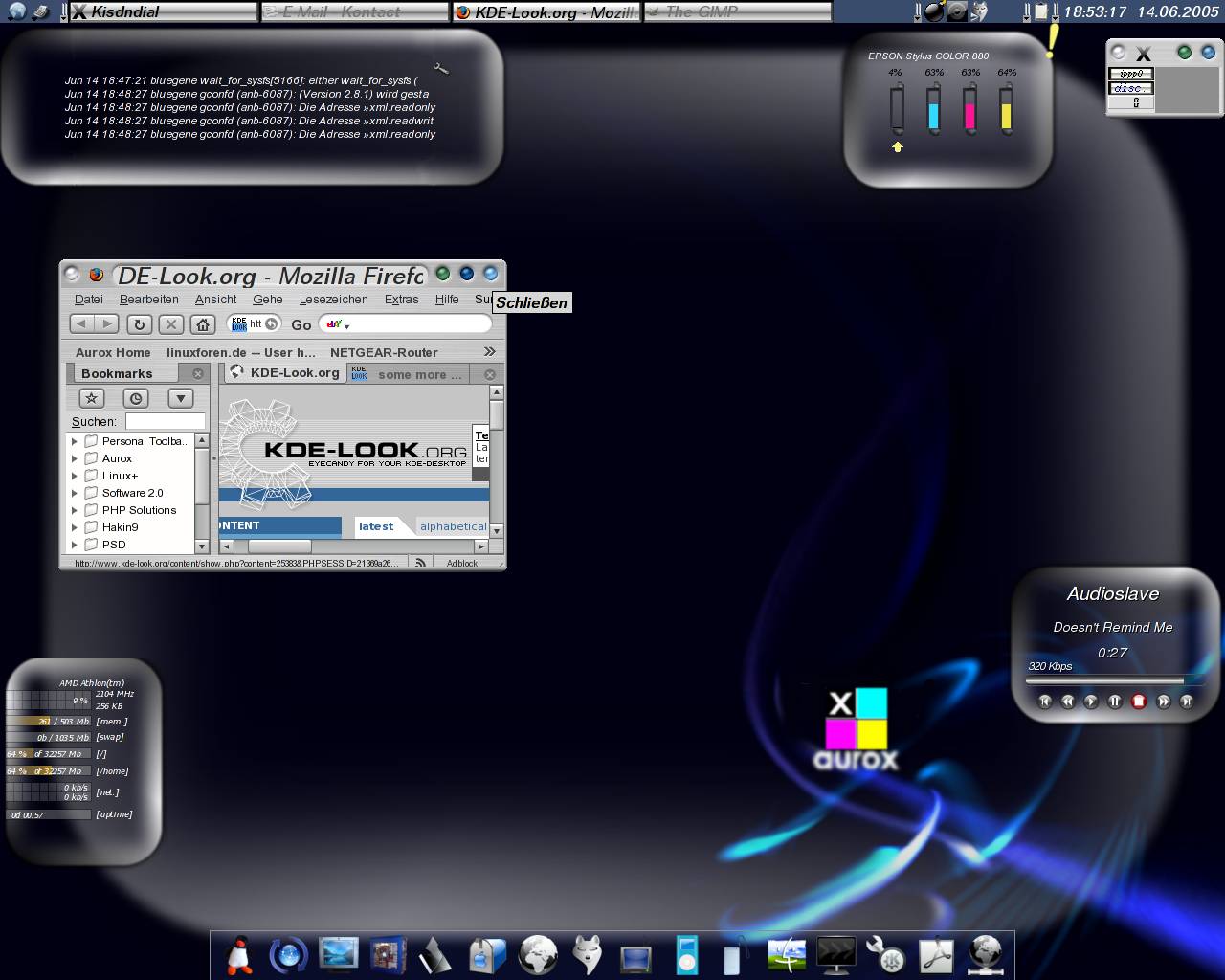Click the Firefox URL address field
1225x980 pixels.
point(256,324)
